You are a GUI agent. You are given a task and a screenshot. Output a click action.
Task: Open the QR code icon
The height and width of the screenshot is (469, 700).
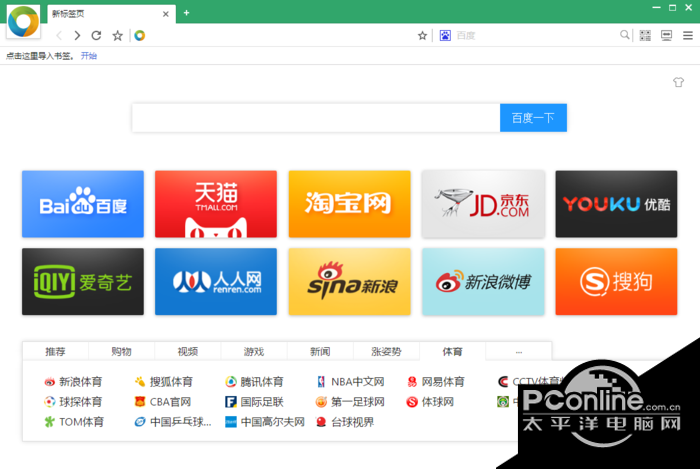645,36
